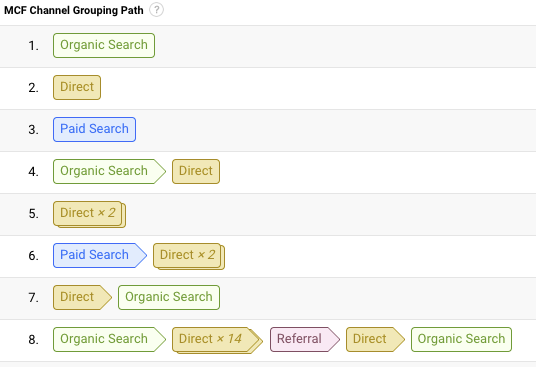The height and width of the screenshot is (367, 536).
Task: Select the first Organic Search chip in row 8
Action: click(109, 340)
